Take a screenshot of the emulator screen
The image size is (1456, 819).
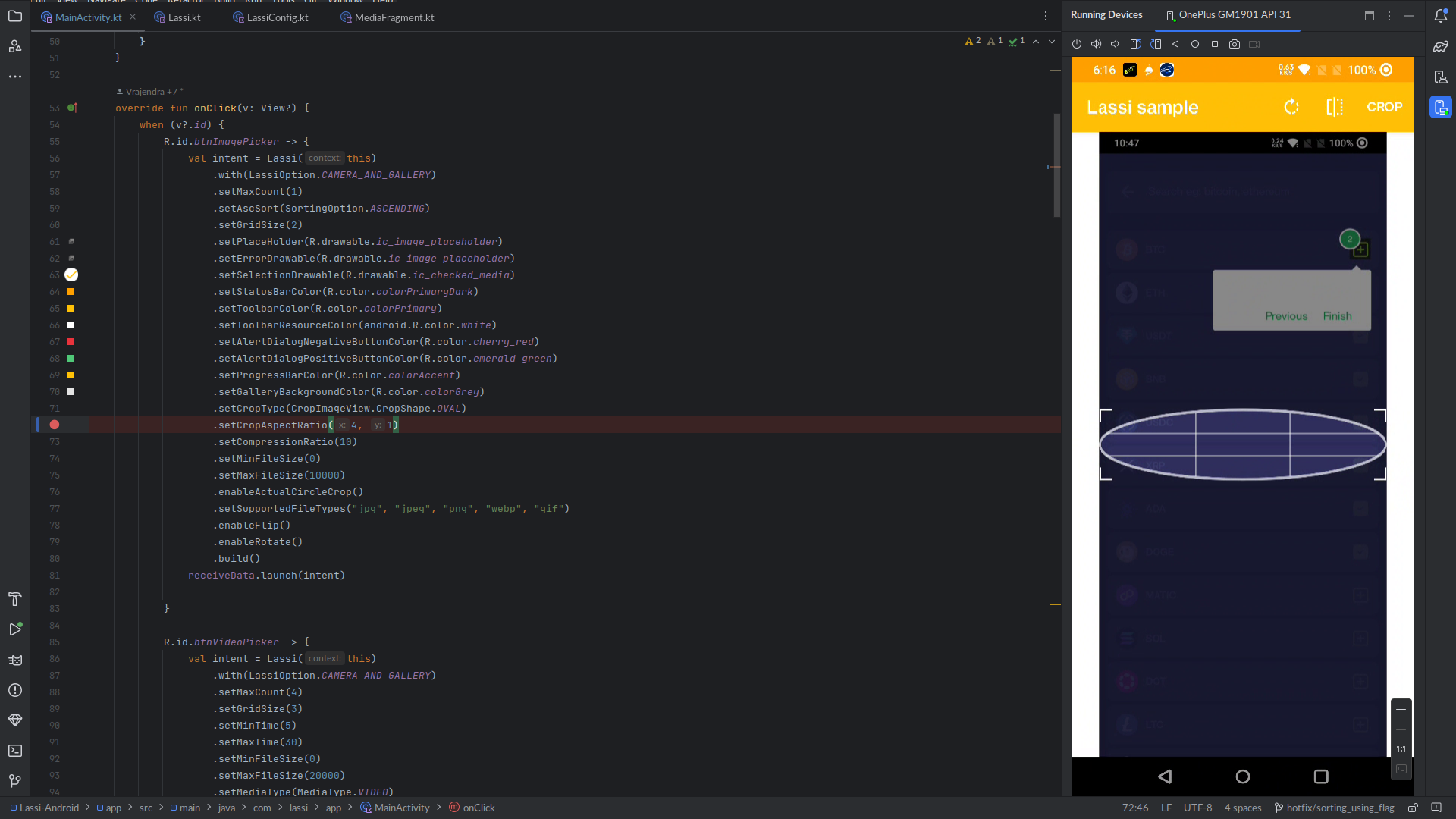[x=1235, y=43]
